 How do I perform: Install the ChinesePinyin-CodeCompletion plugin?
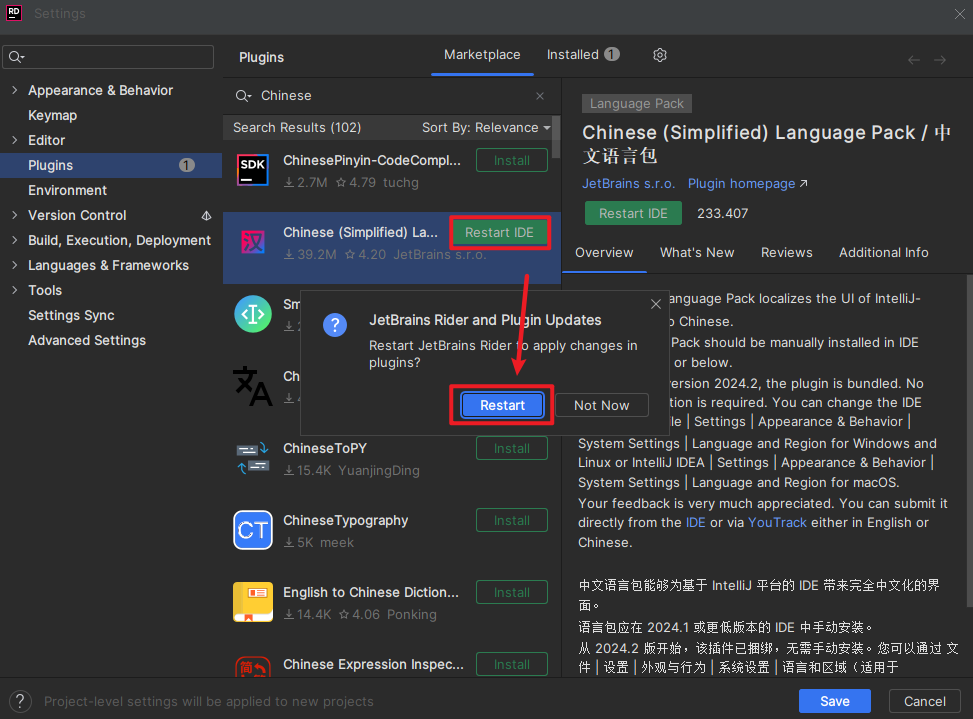click(512, 161)
